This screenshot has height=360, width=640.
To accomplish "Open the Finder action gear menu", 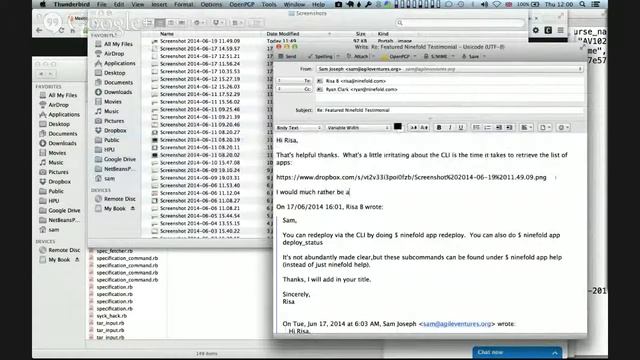I will pyautogui.click(x=199, y=22).
